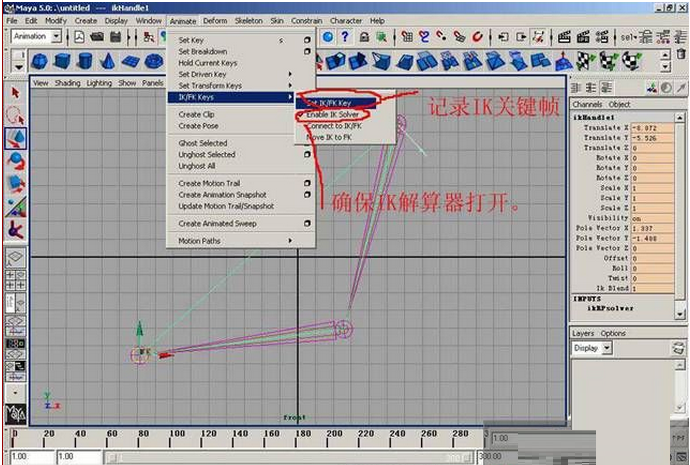
Task: Render the current frame clapperboard icon
Action: (564, 37)
